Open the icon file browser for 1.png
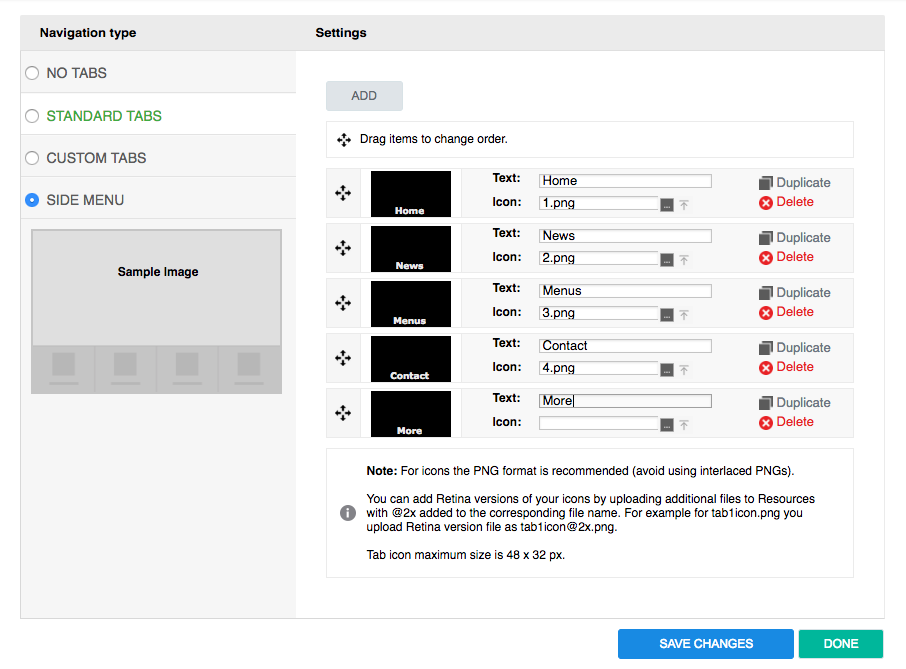906x669 pixels. [x=667, y=205]
